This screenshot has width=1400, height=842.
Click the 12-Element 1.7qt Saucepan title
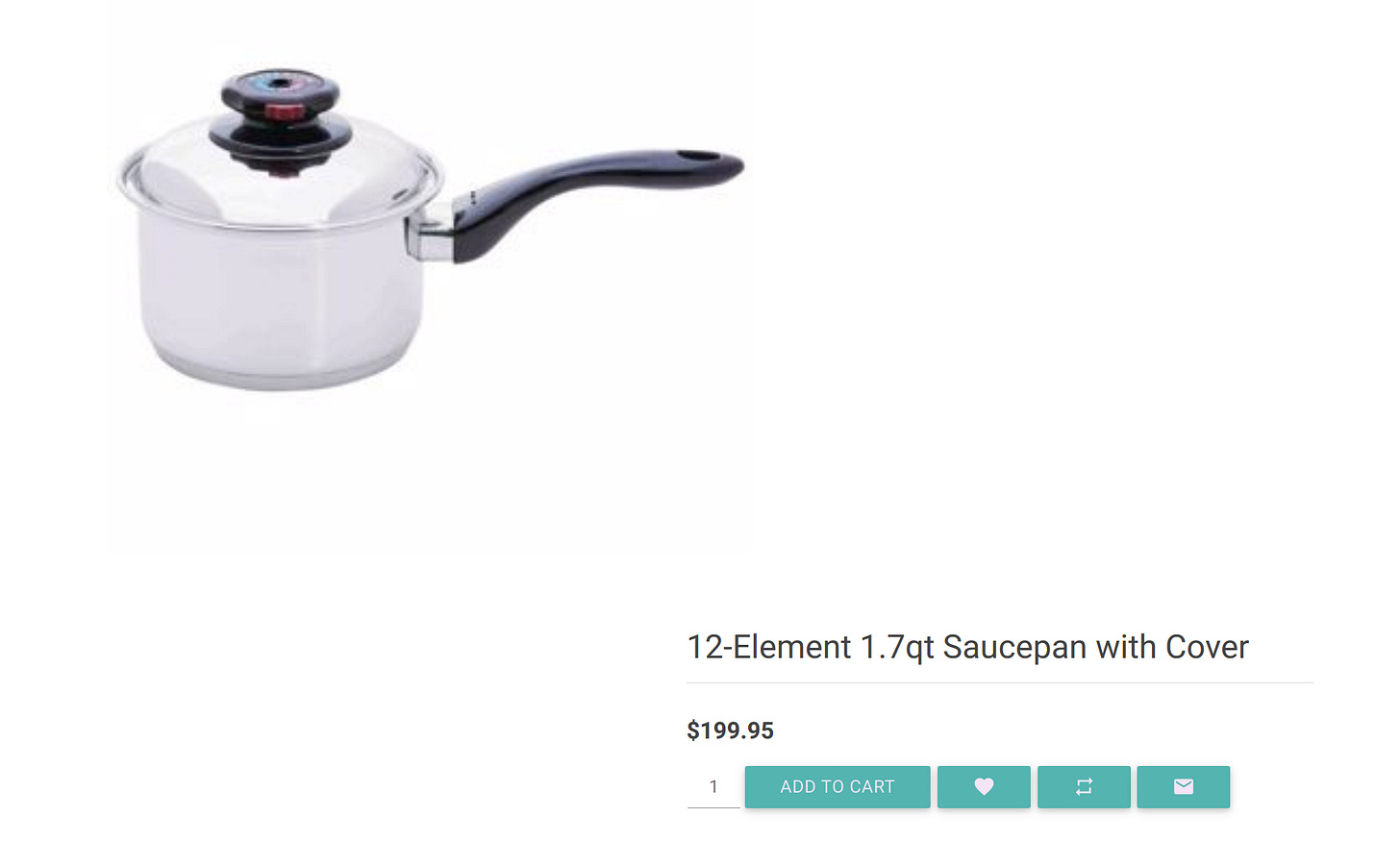(x=967, y=647)
